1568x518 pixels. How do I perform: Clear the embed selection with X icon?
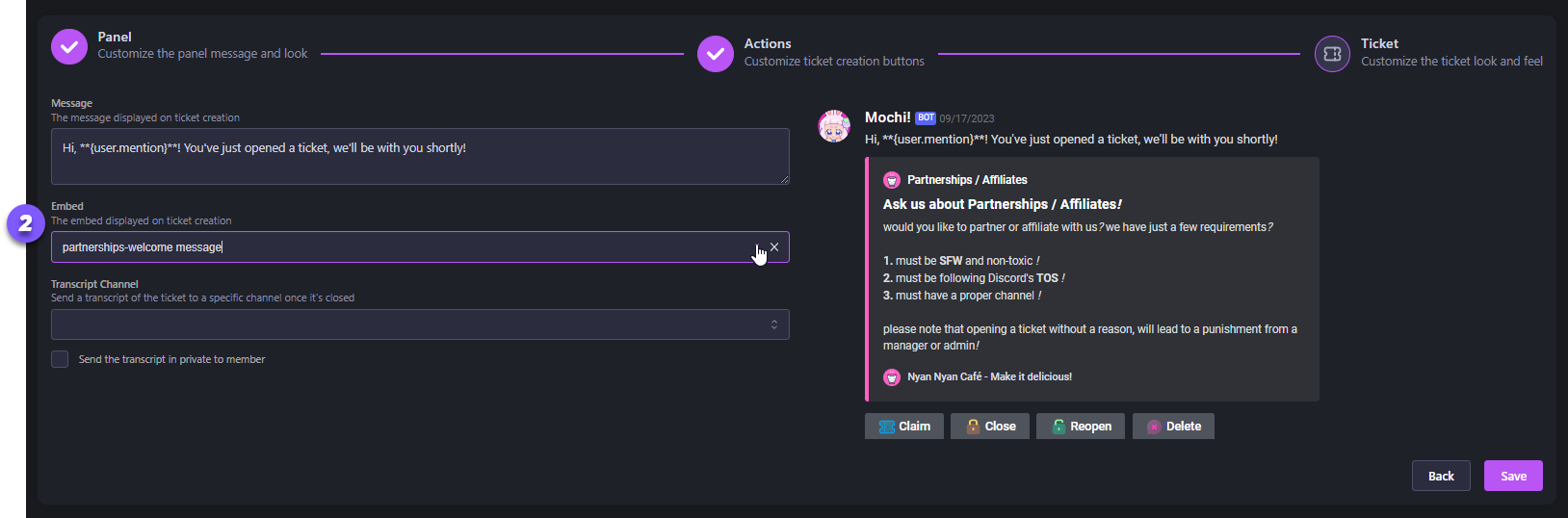774,247
